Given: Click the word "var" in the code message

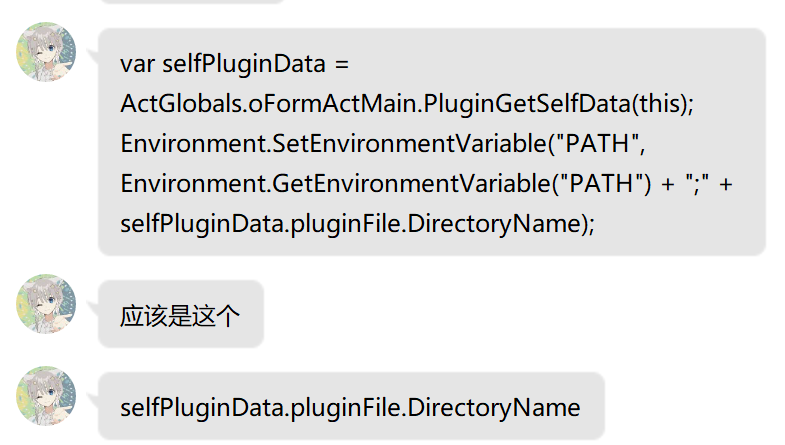Looking at the screenshot, I should click(x=137, y=64).
